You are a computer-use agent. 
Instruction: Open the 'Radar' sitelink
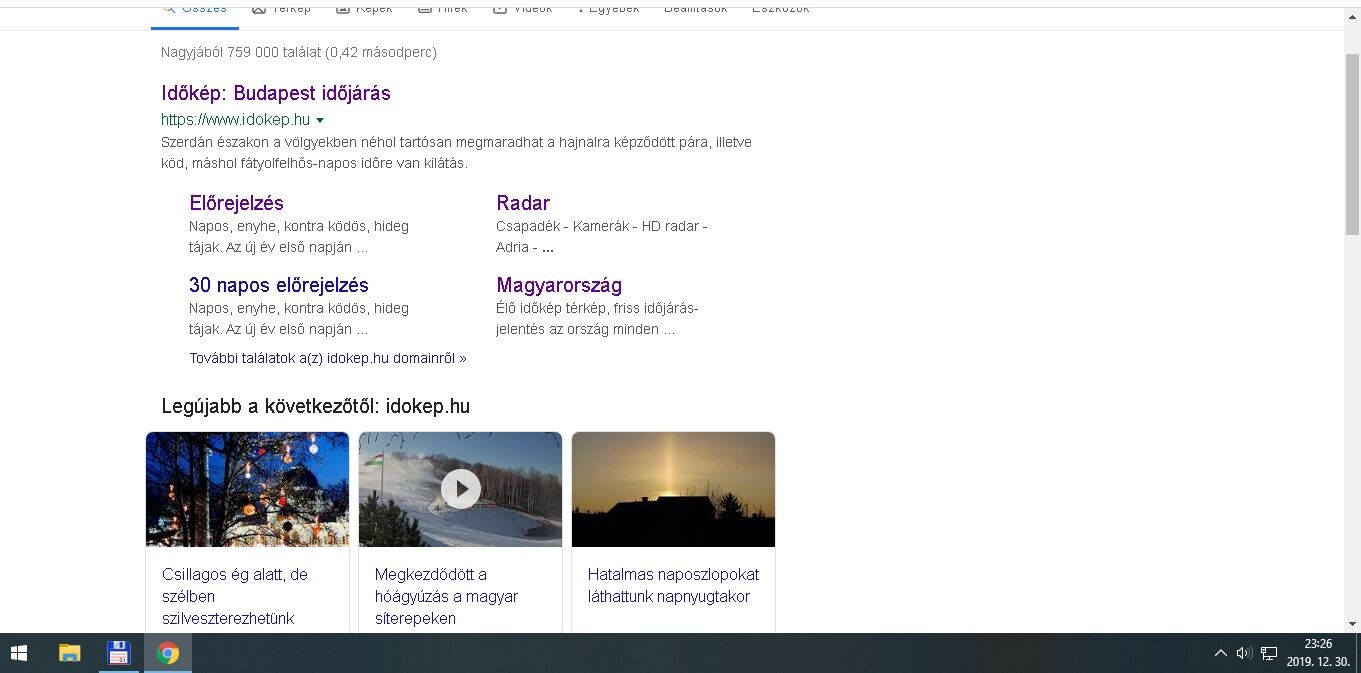(x=523, y=203)
